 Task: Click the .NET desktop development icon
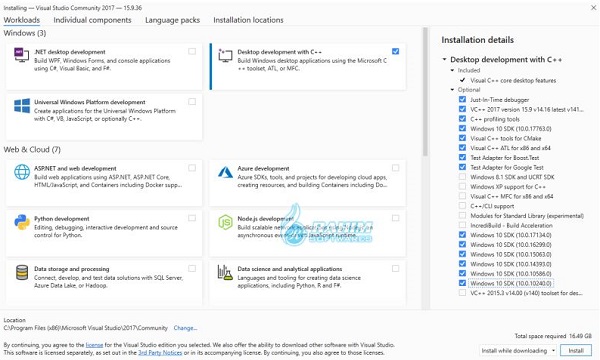tap(21, 55)
